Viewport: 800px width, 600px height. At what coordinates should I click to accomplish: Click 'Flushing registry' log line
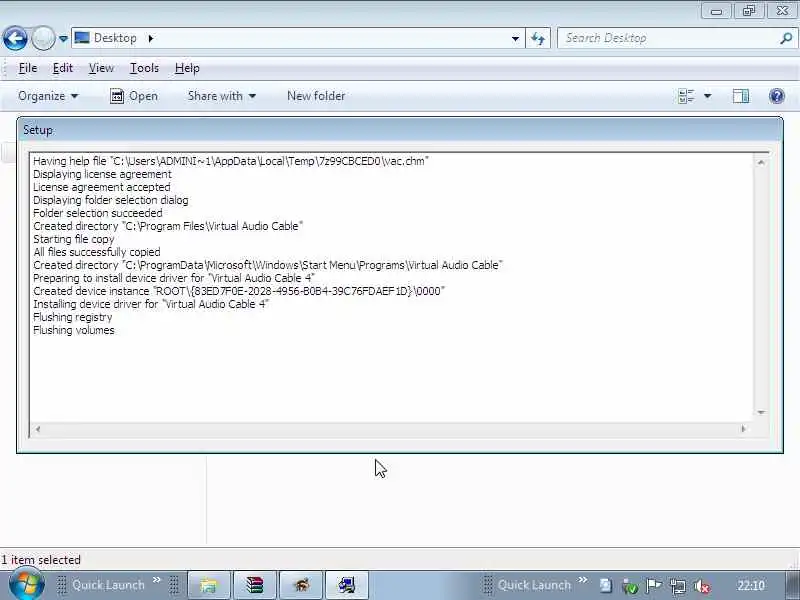[x=72, y=317]
